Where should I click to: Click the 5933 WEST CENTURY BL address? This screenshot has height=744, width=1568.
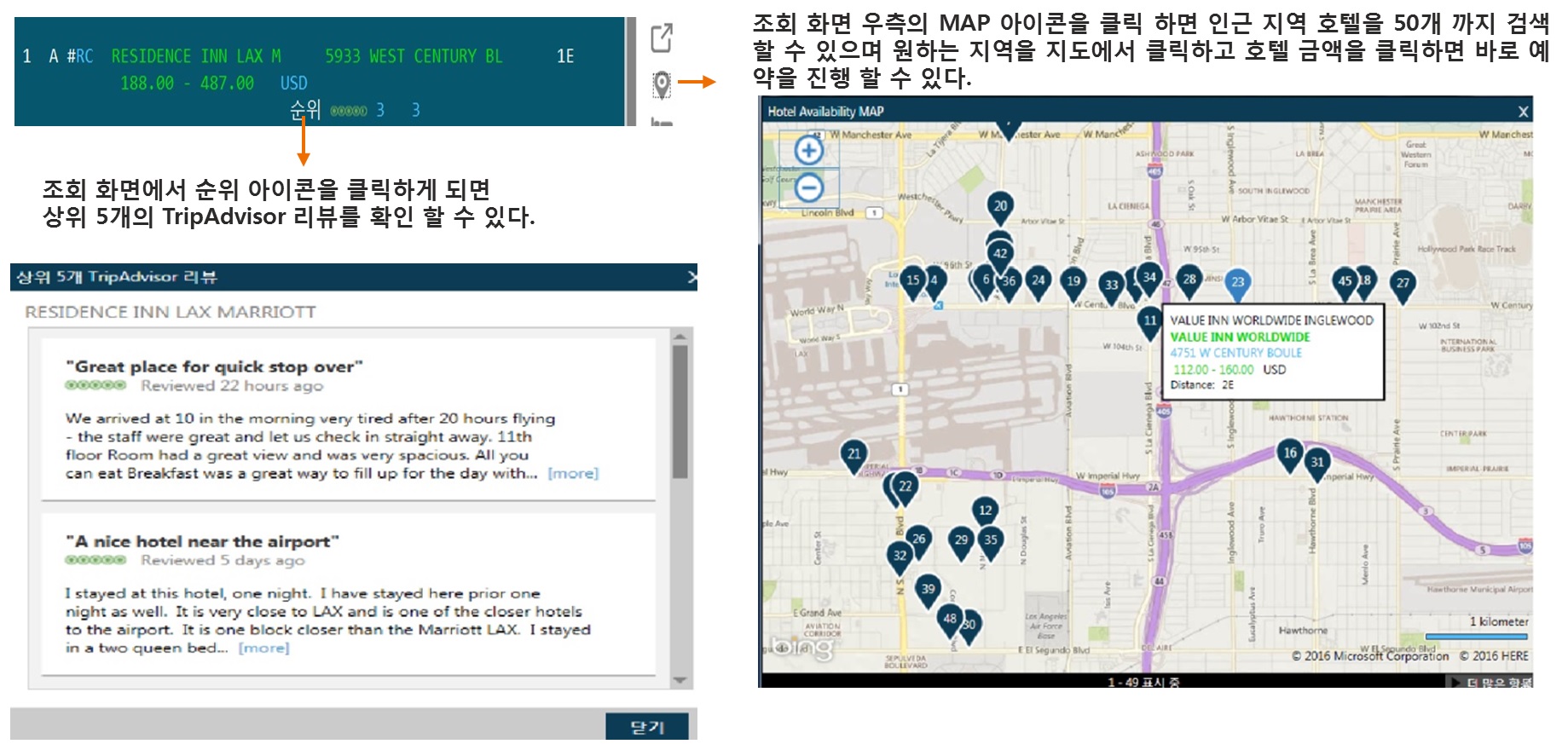tap(414, 57)
